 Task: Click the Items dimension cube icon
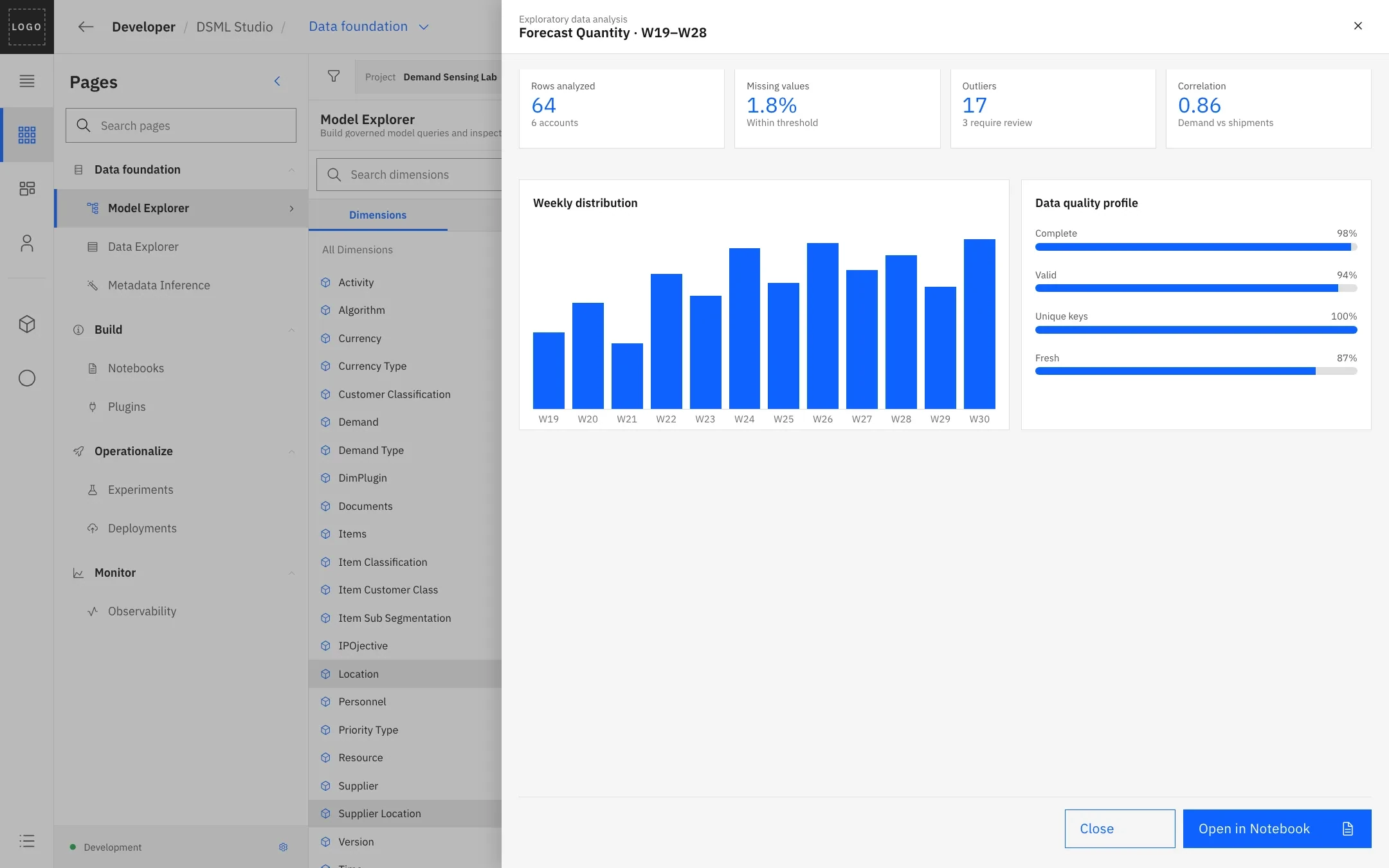click(326, 534)
